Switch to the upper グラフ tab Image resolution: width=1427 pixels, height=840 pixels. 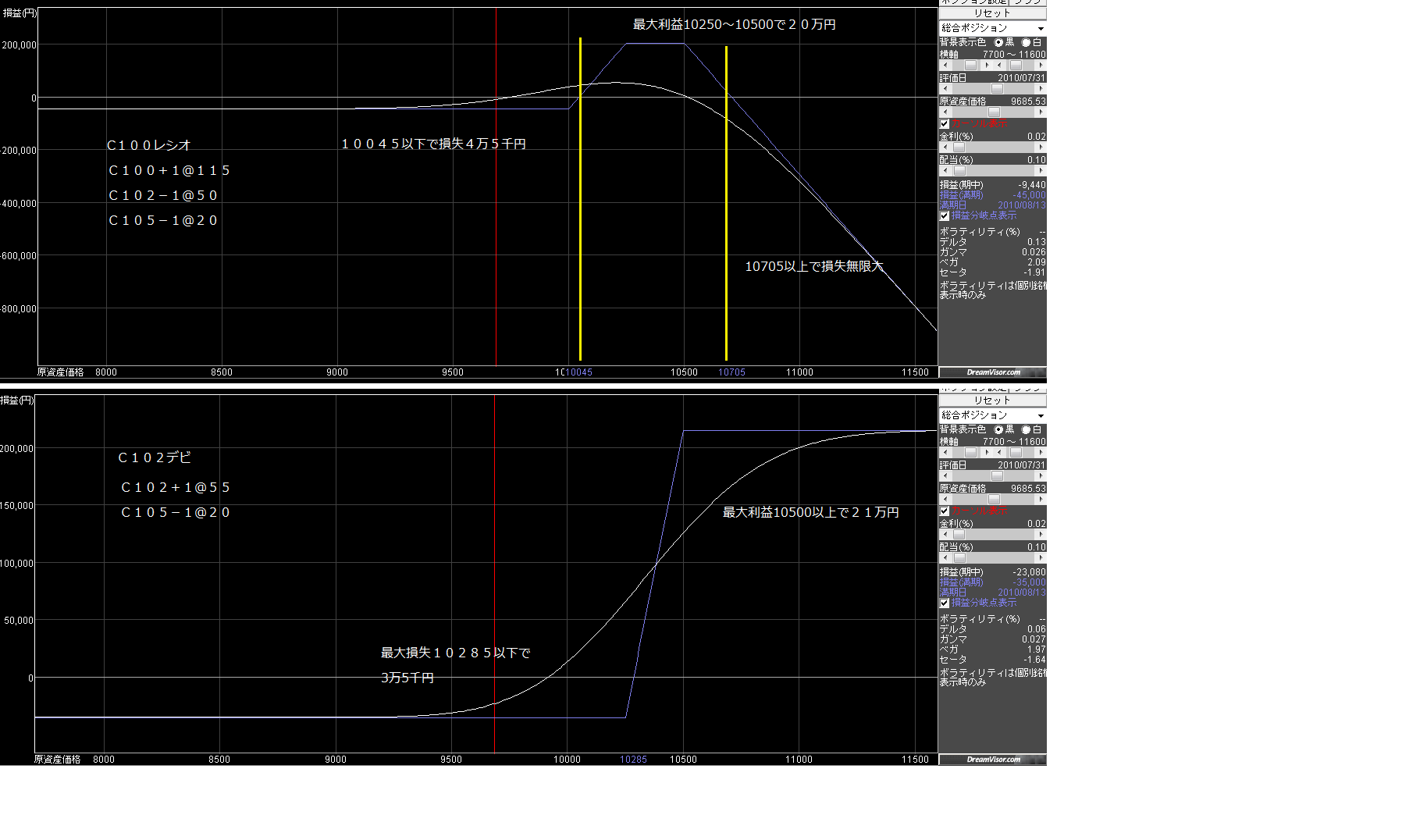pos(1027,2)
